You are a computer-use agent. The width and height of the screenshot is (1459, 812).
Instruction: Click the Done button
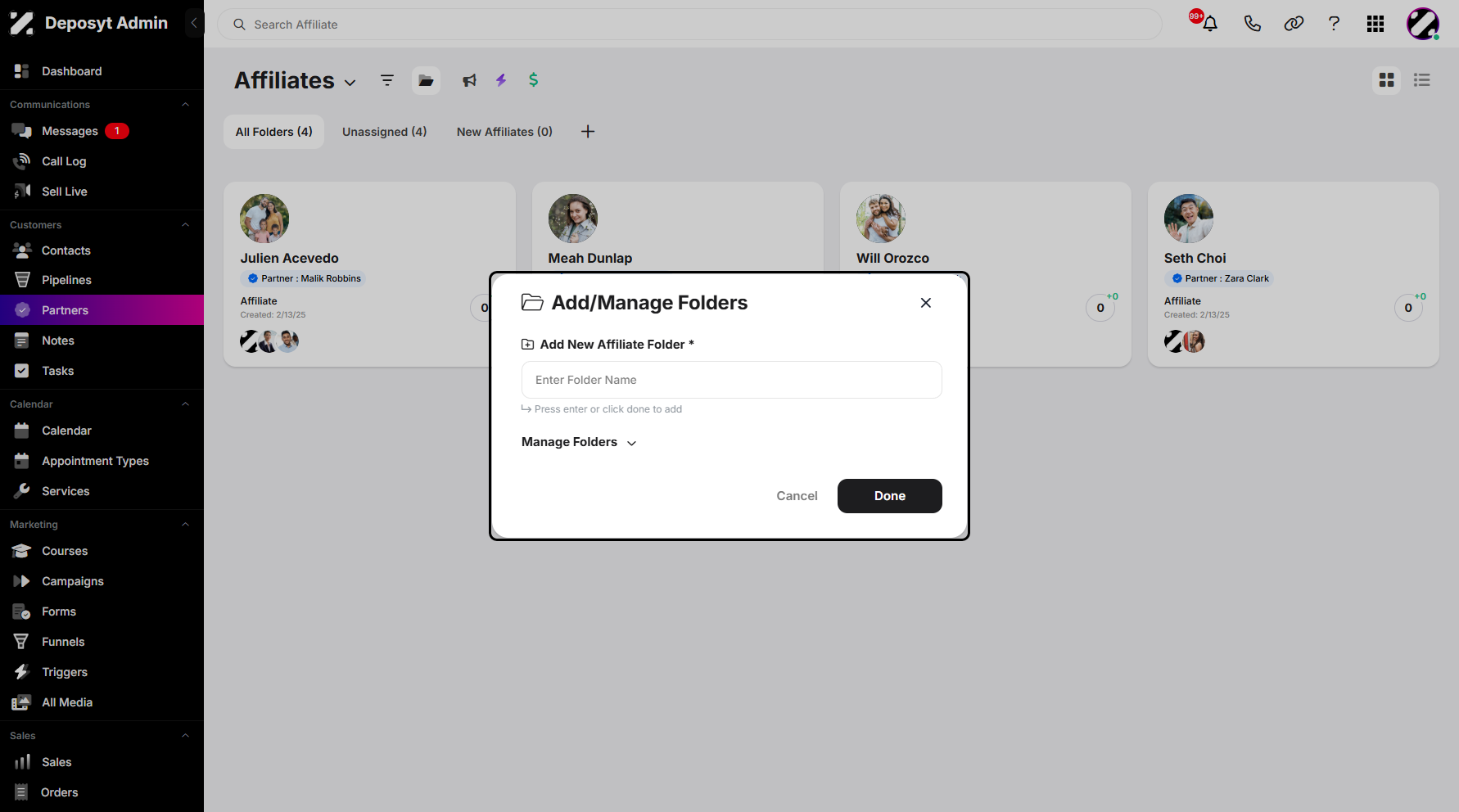[x=890, y=496]
